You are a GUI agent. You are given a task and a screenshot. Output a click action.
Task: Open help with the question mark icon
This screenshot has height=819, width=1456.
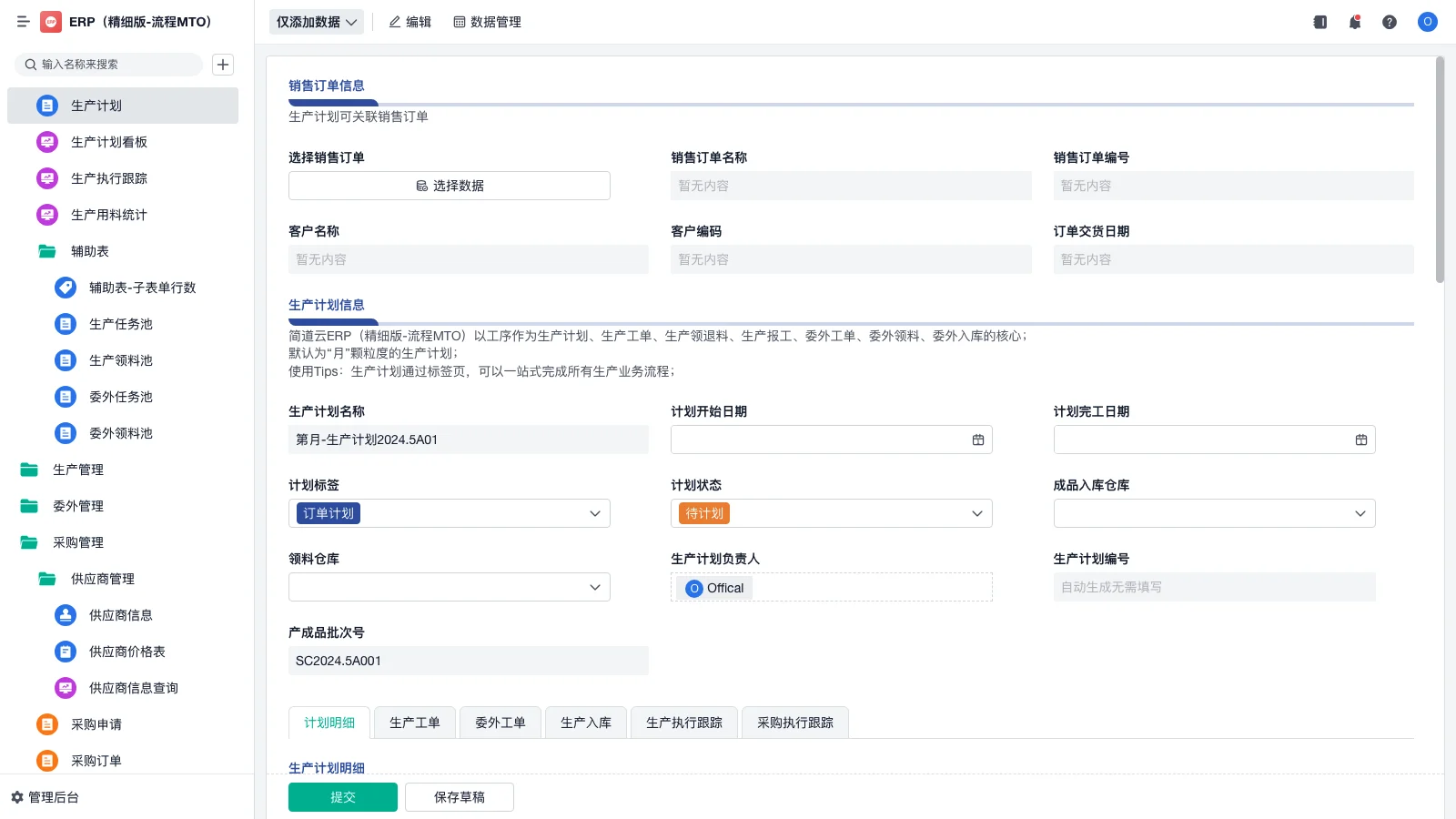pyautogui.click(x=1390, y=22)
